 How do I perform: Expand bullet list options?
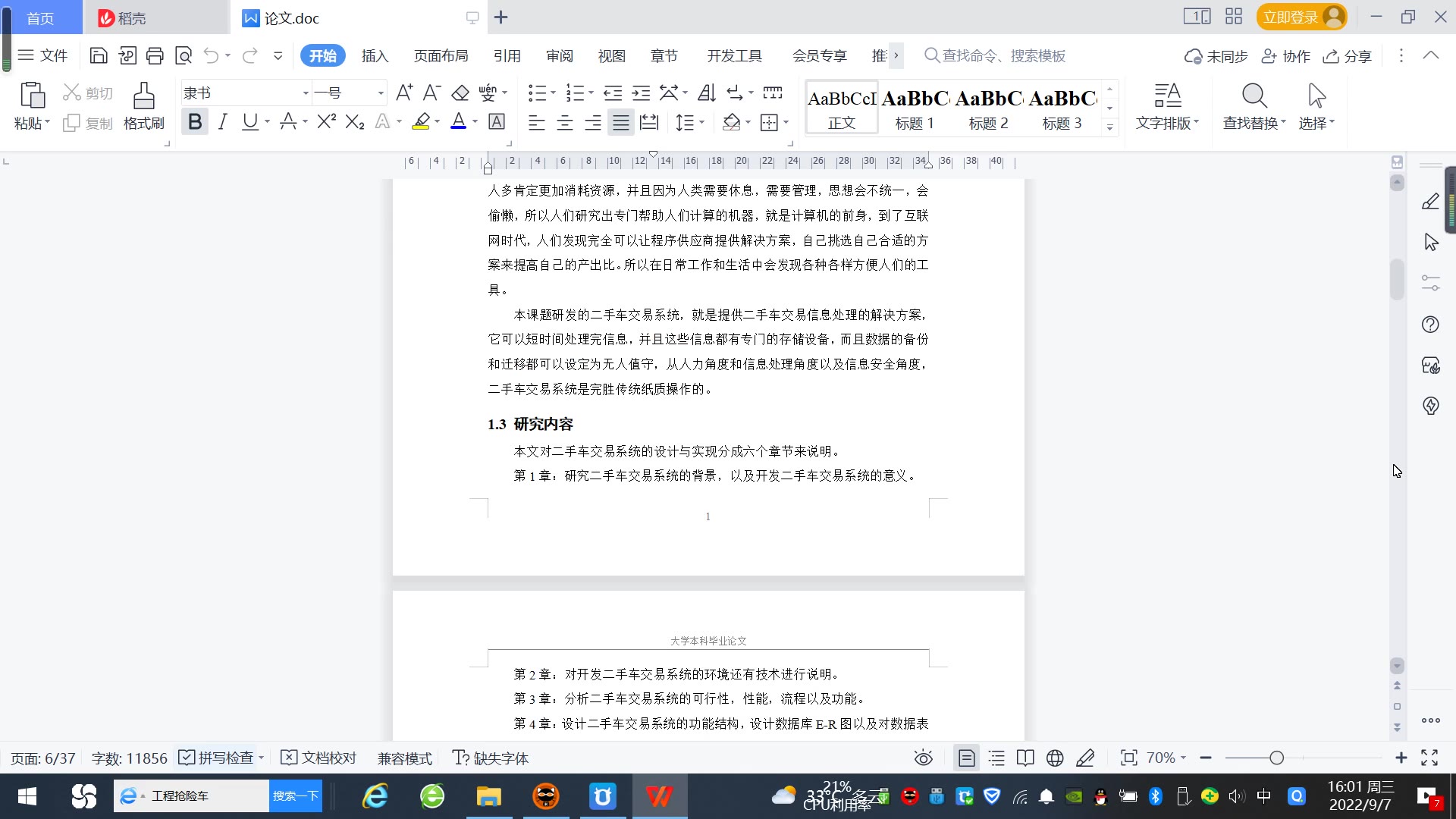[x=553, y=93]
